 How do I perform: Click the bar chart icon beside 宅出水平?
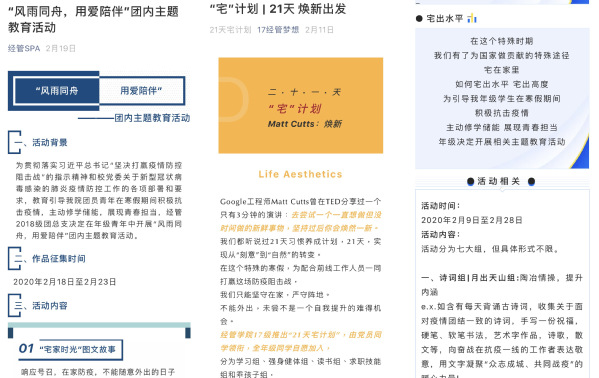click(472, 18)
